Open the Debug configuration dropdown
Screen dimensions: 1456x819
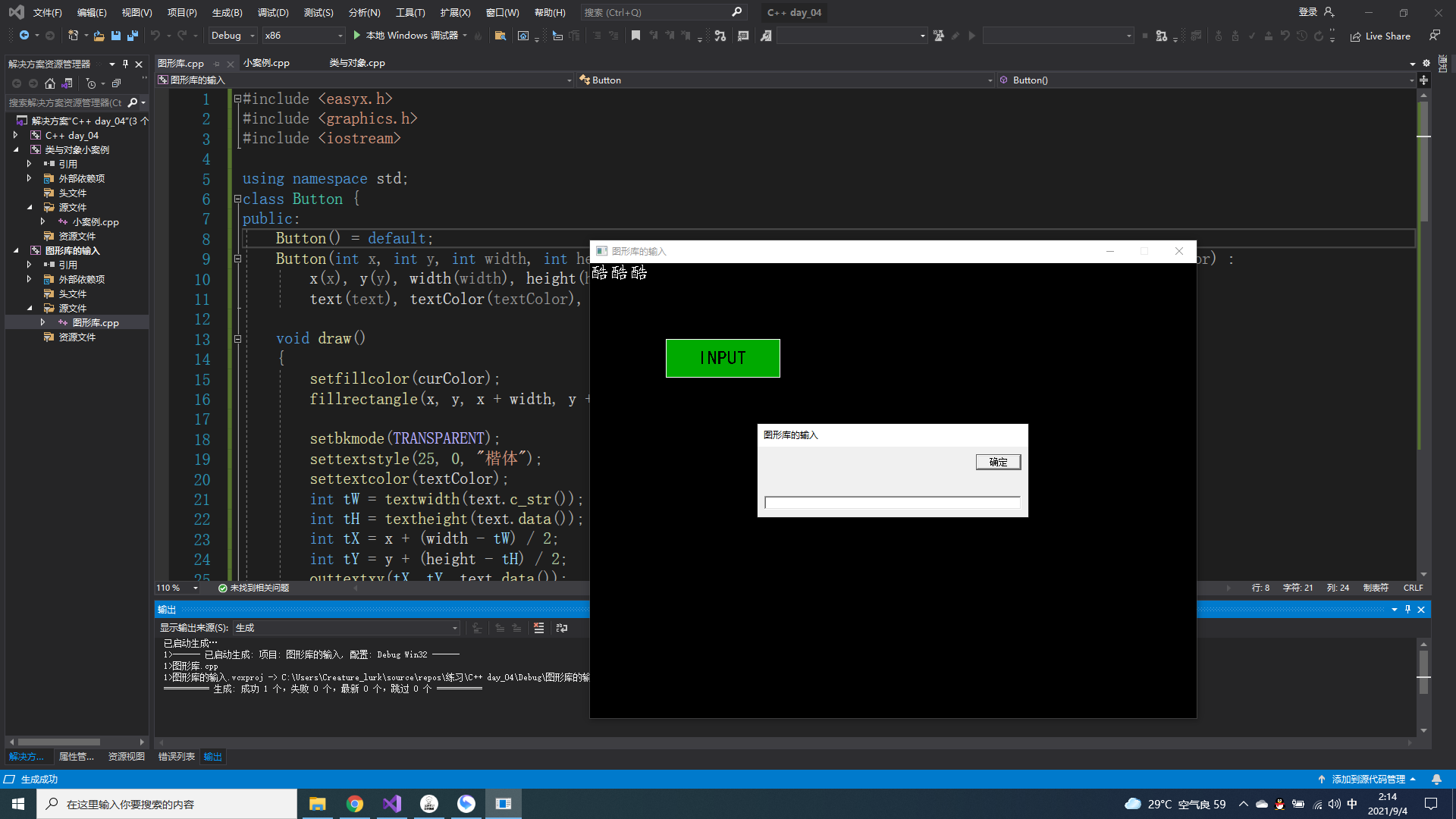coord(233,36)
